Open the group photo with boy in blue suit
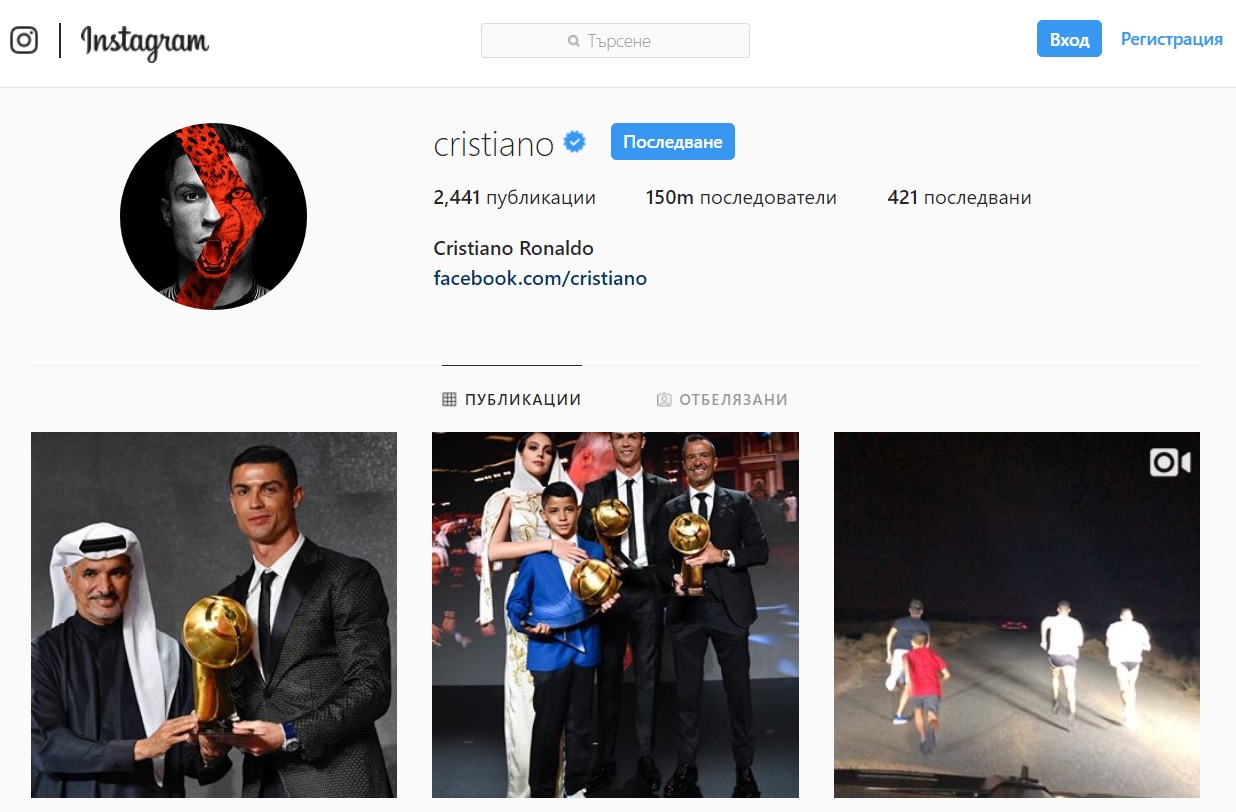The height and width of the screenshot is (812, 1236). (x=615, y=615)
